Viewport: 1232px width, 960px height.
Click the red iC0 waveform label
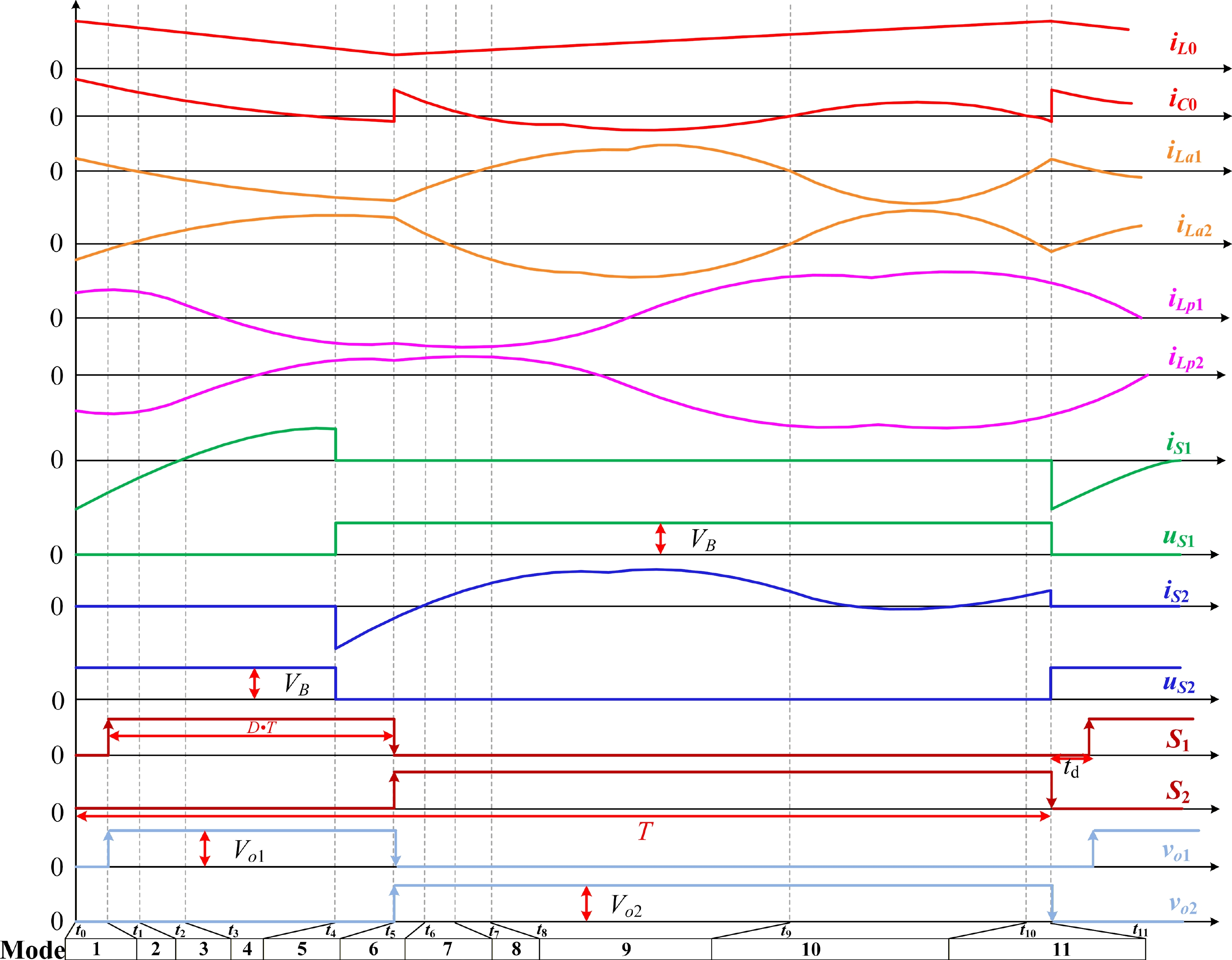[x=1182, y=101]
